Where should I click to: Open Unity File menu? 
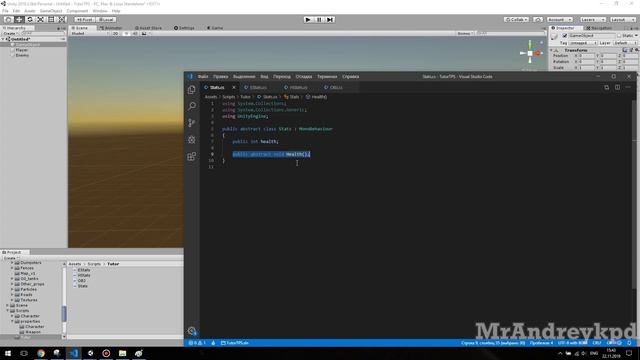(5, 11)
